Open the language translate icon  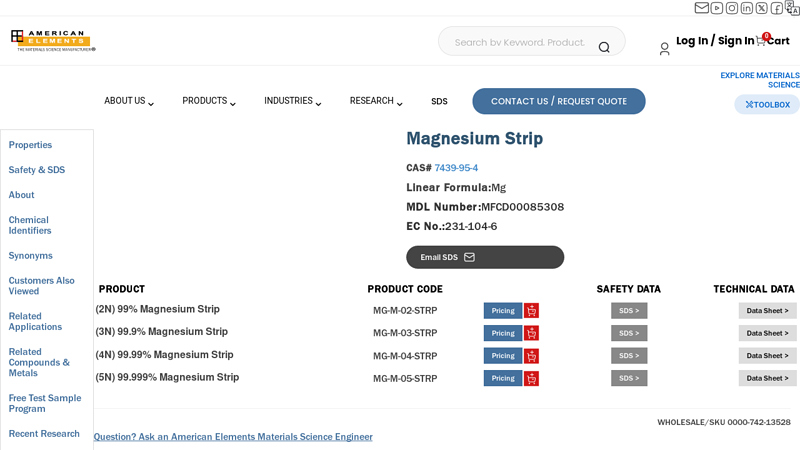click(x=792, y=7)
